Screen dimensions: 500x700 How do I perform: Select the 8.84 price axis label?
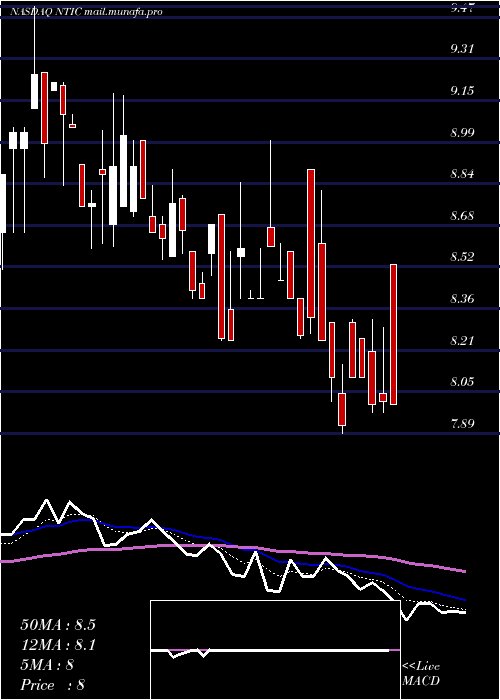point(462,174)
